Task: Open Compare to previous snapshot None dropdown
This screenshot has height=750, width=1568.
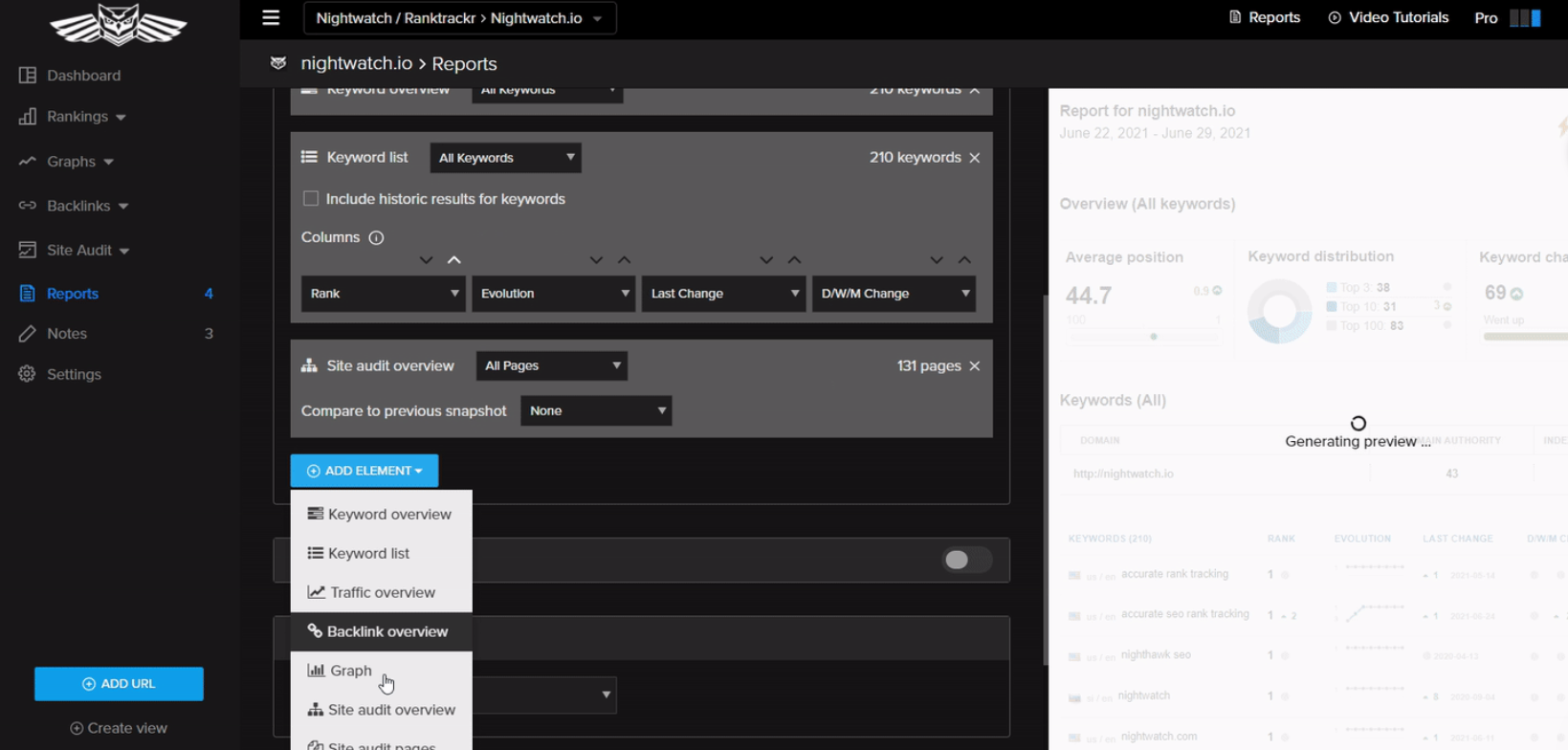Action: coord(596,410)
